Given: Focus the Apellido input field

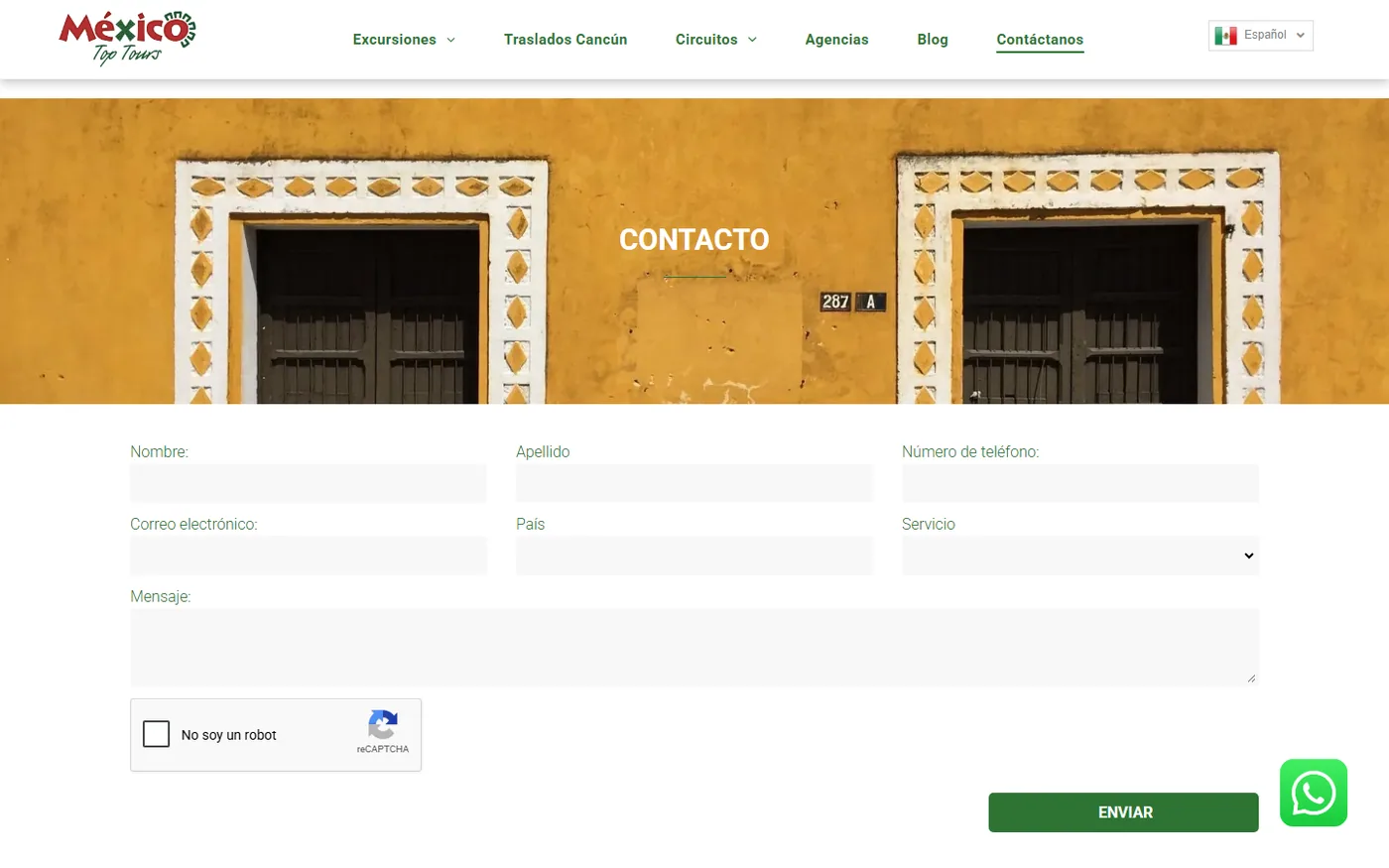Looking at the screenshot, I should click(694, 483).
